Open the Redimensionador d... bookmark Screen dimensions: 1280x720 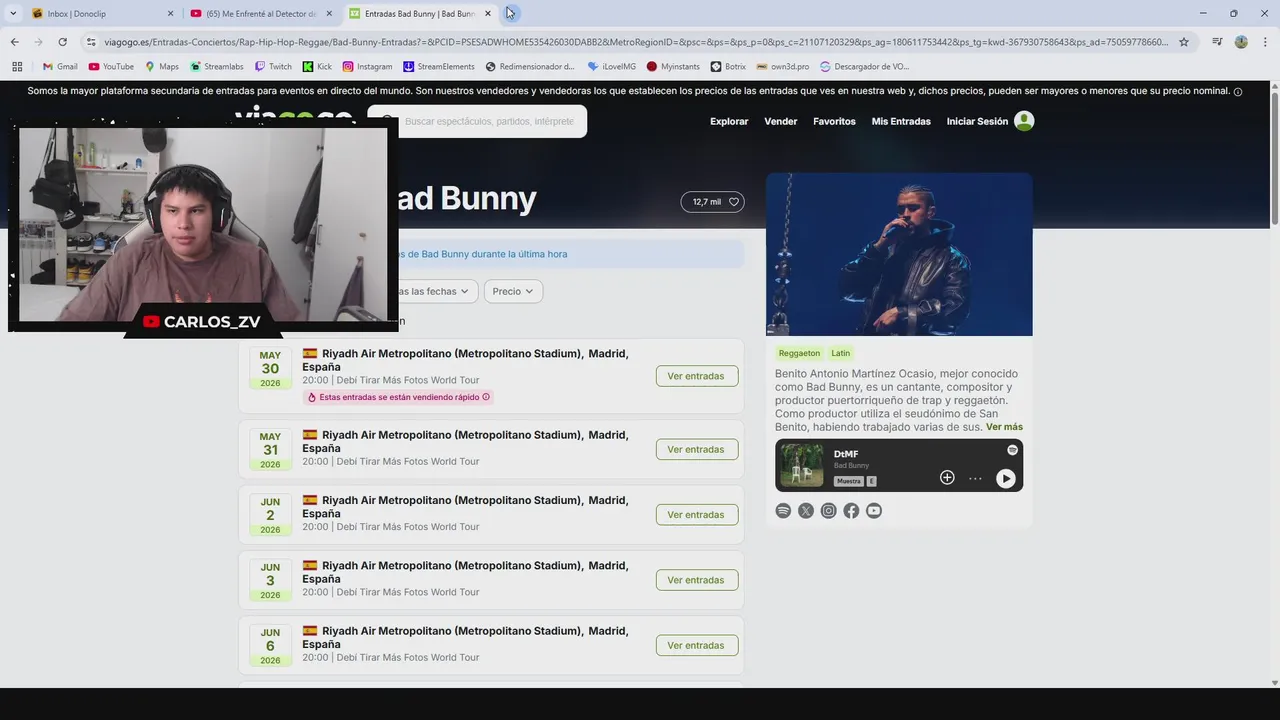(x=530, y=67)
